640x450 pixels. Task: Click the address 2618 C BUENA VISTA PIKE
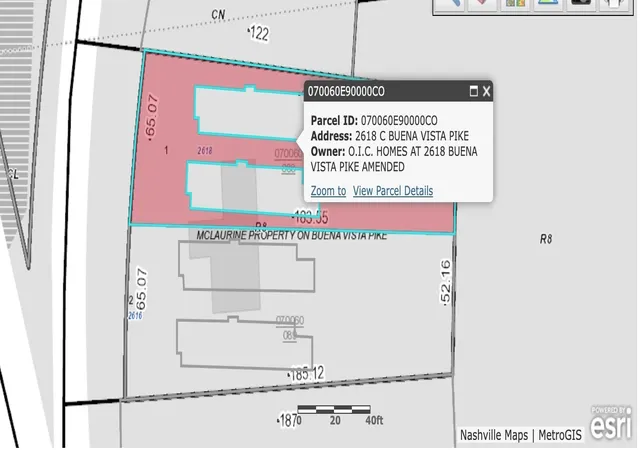pos(412,136)
